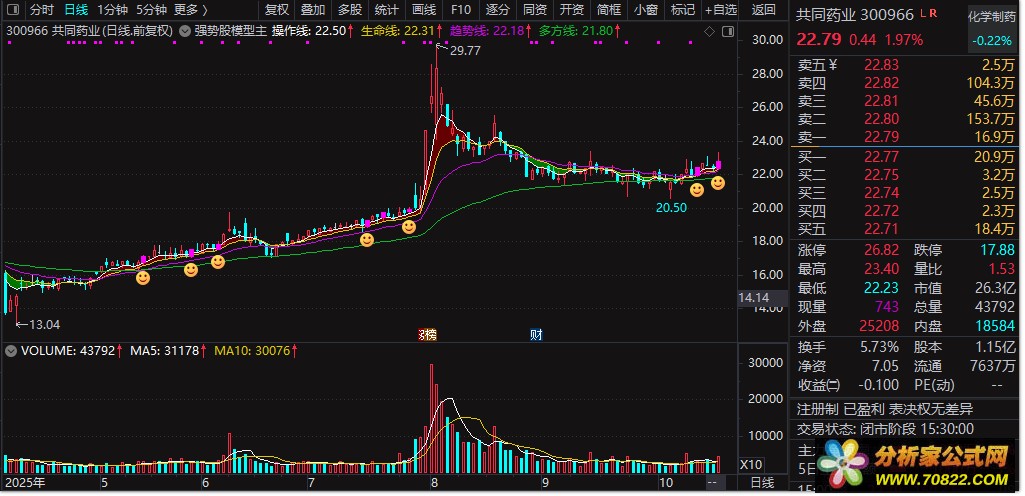Expand indicator menu for 强势股模型主

pyautogui.click(x=185, y=30)
